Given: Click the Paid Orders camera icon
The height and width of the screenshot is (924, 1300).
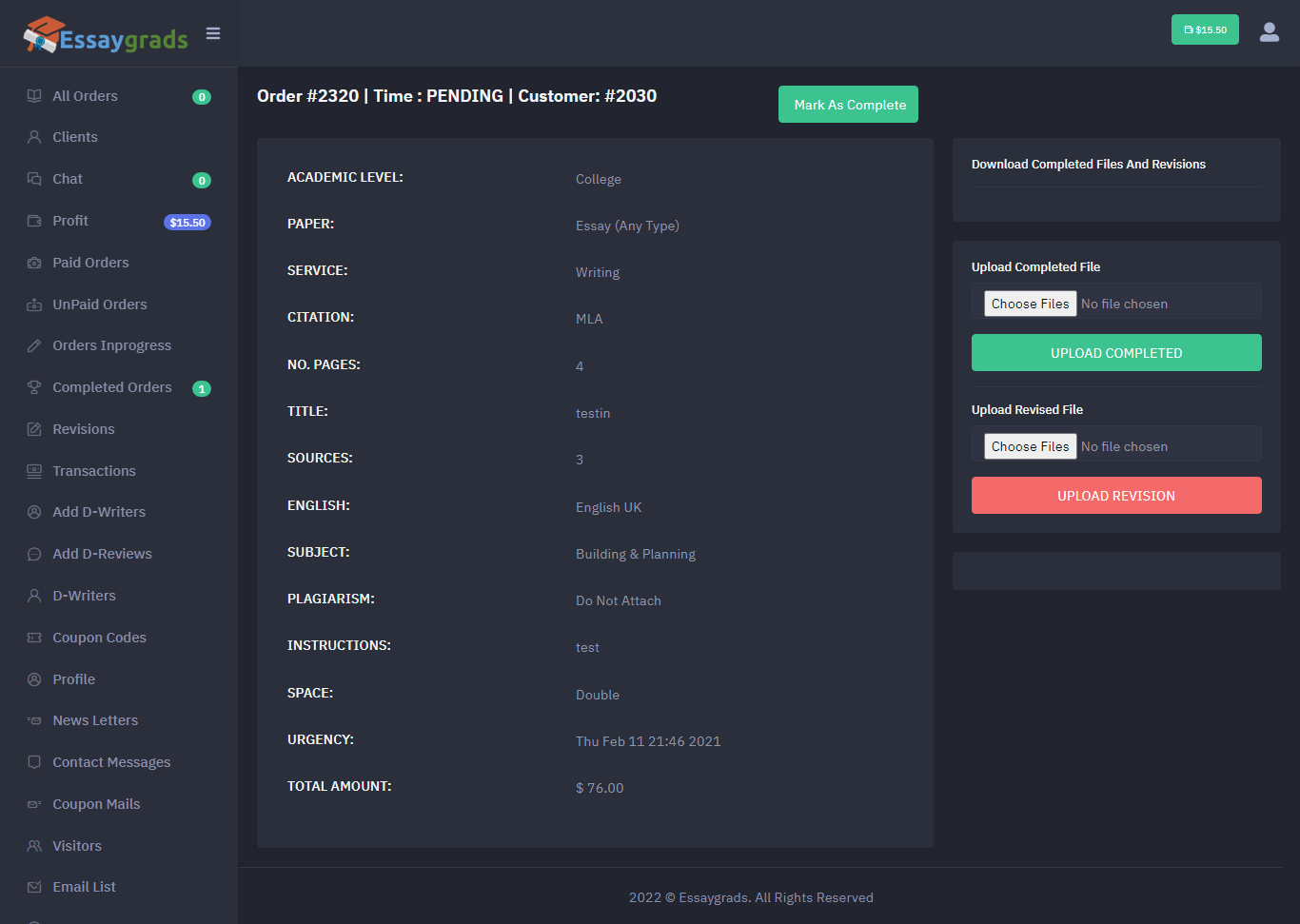Looking at the screenshot, I should click(34, 263).
